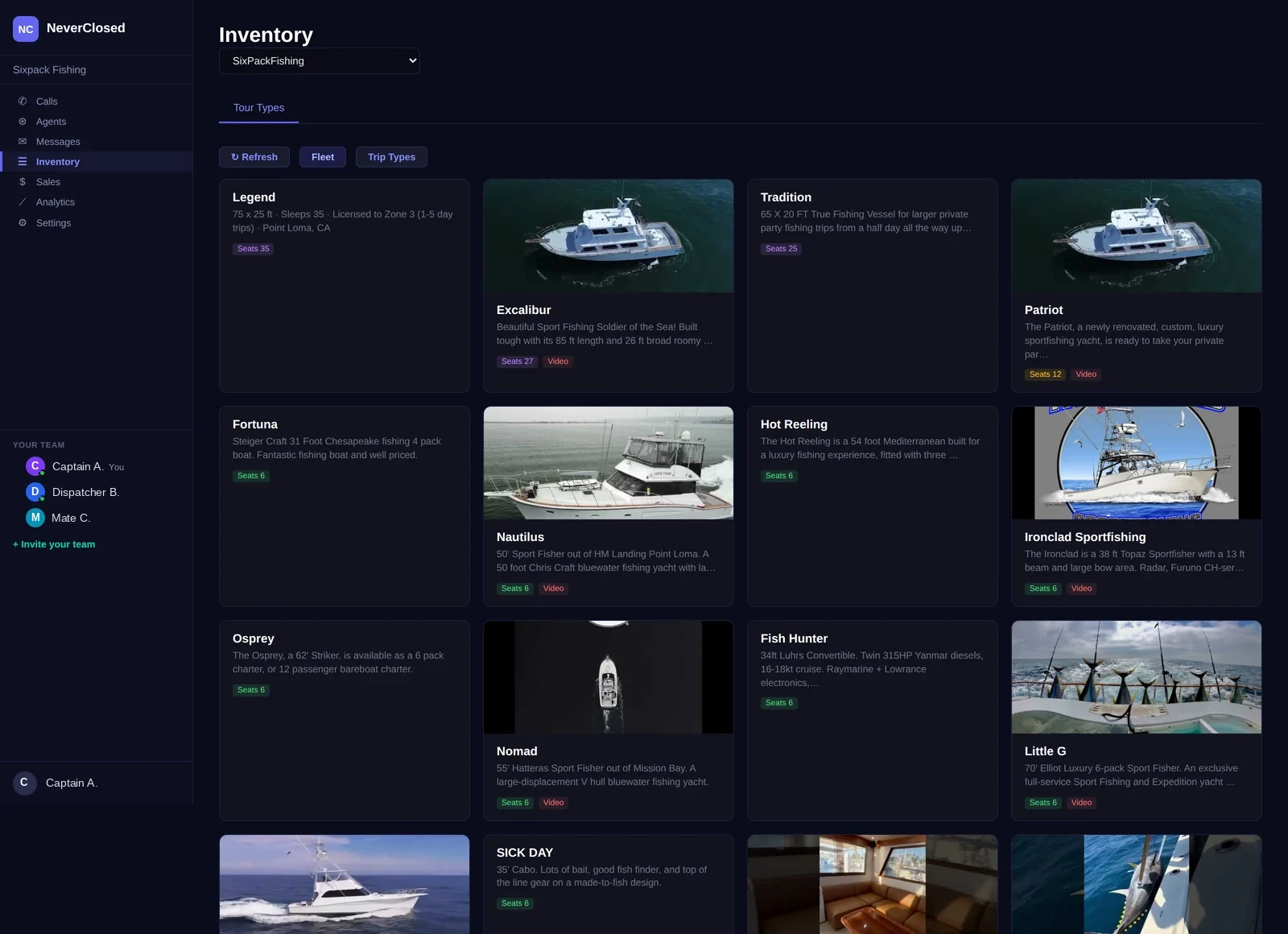This screenshot has width=1288, height=934.
Task: Click the Sales dollar icon
Action: click(x=23, y=182)
